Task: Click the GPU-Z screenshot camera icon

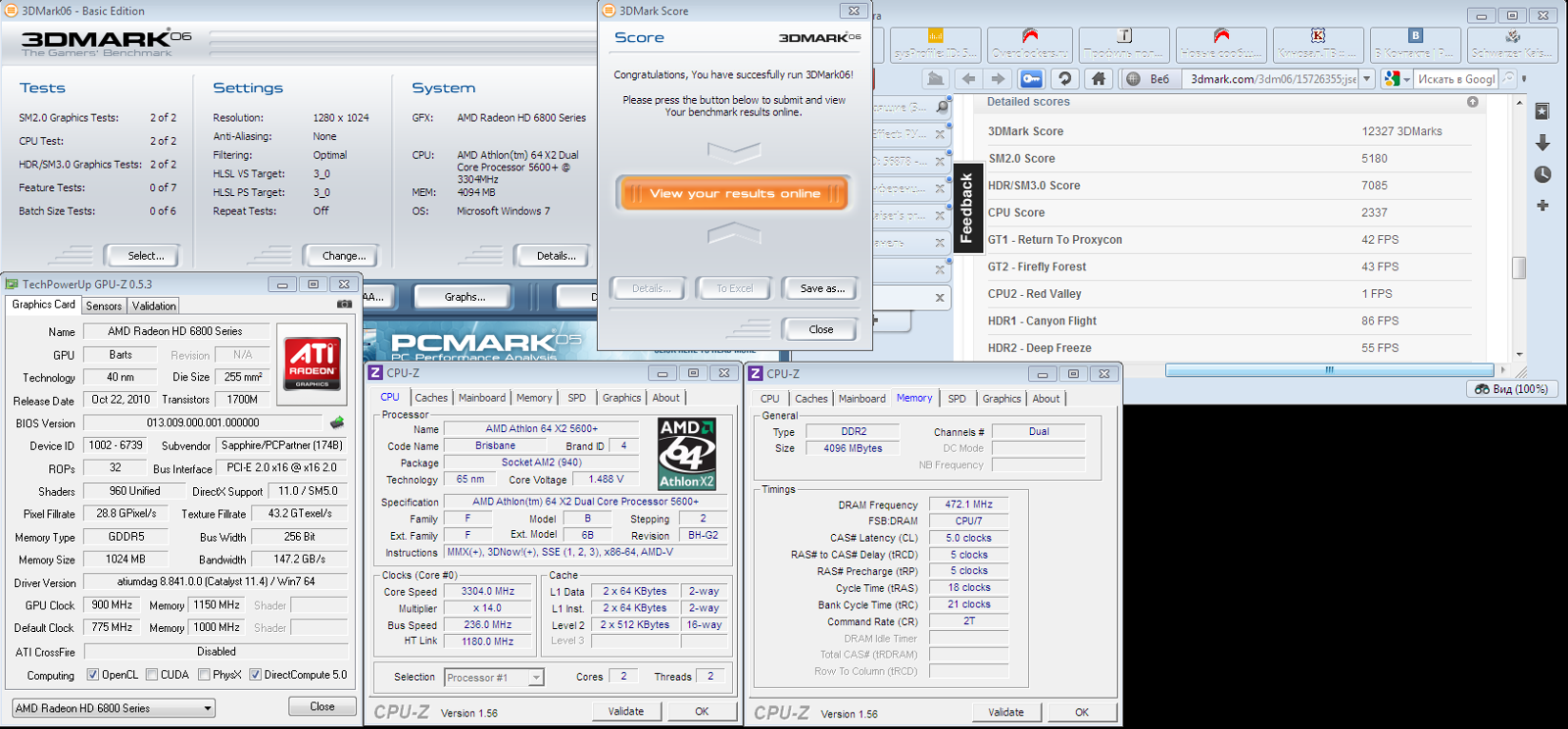Action: 344,305
